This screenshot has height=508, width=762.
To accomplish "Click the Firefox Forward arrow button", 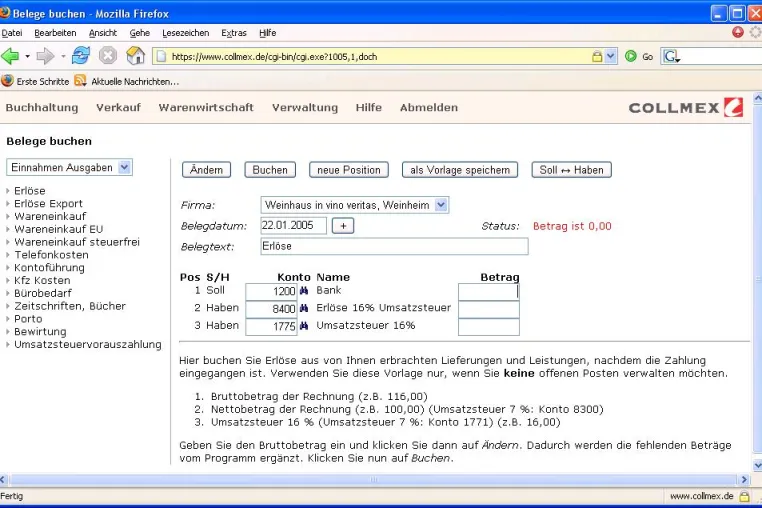I will click(45, 56).
